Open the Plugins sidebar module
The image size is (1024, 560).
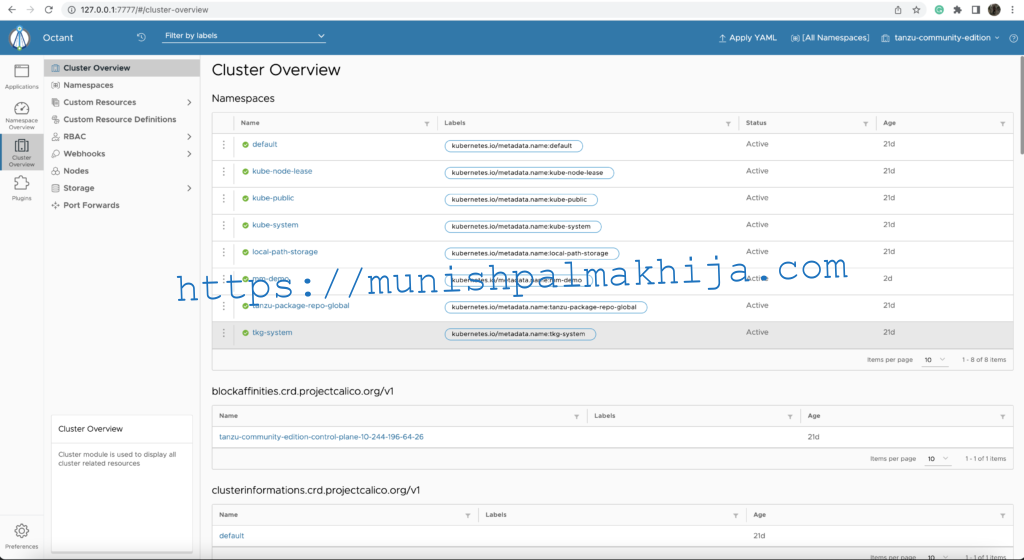click(22, 188)
